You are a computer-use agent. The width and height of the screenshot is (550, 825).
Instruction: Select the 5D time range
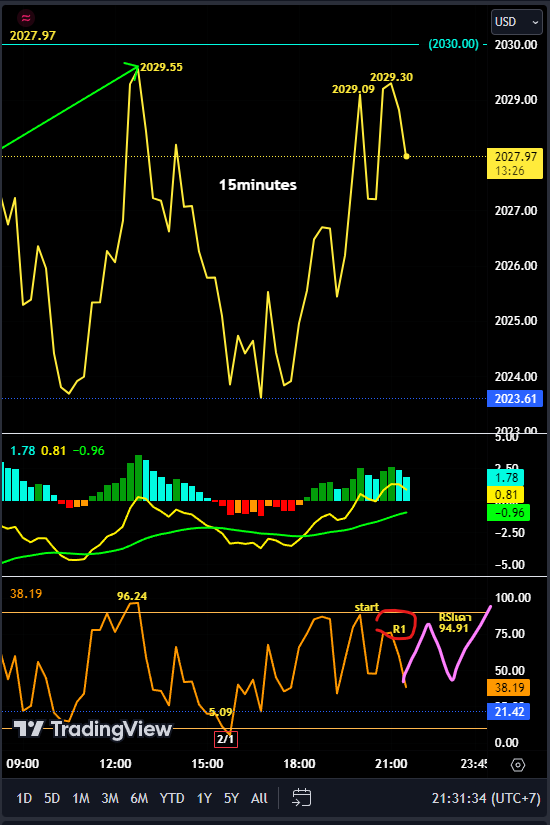click(52, 798)
